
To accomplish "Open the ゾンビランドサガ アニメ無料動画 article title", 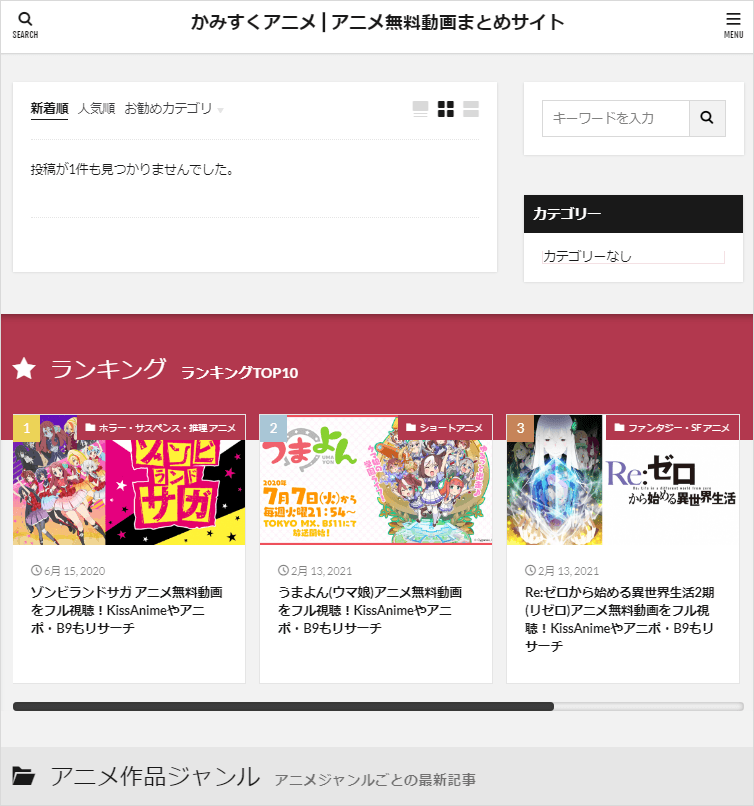I will (126, 610).
